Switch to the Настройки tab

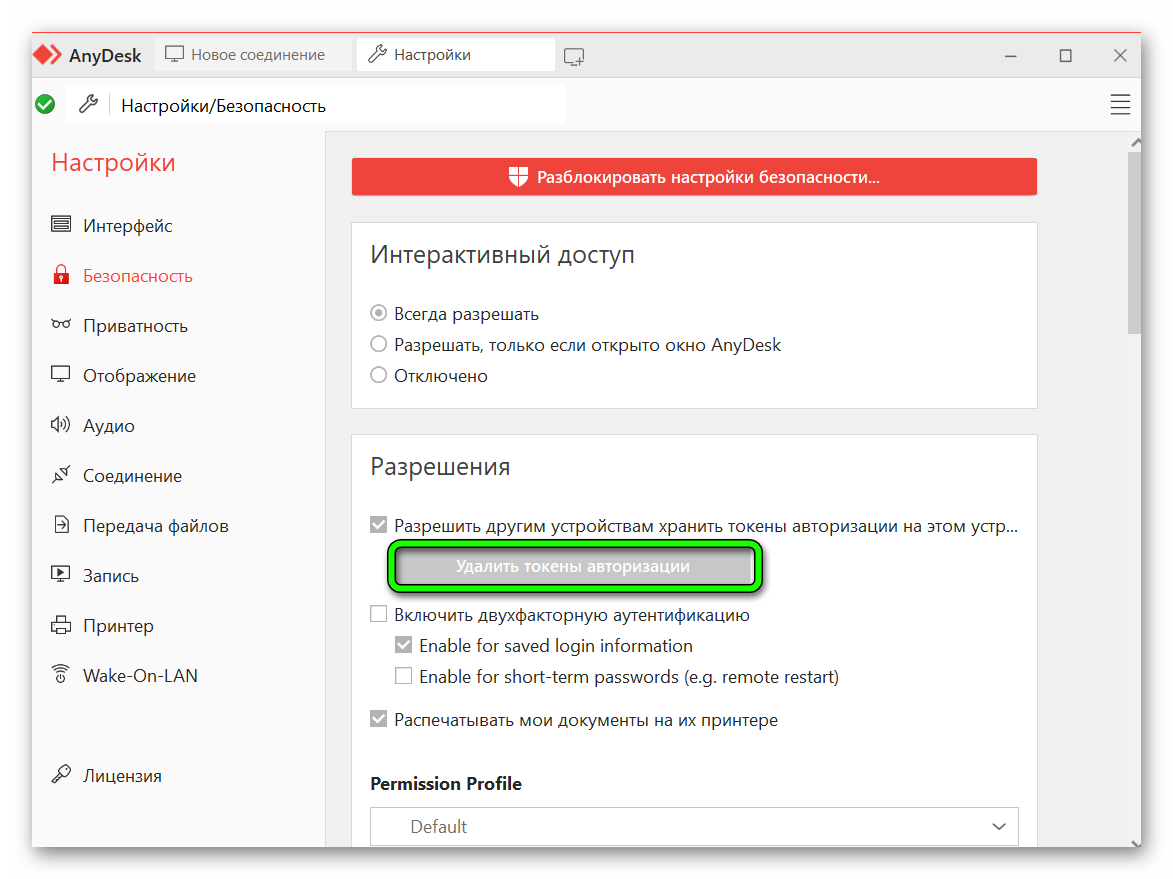pyautogui.click(x=456, y=55)
